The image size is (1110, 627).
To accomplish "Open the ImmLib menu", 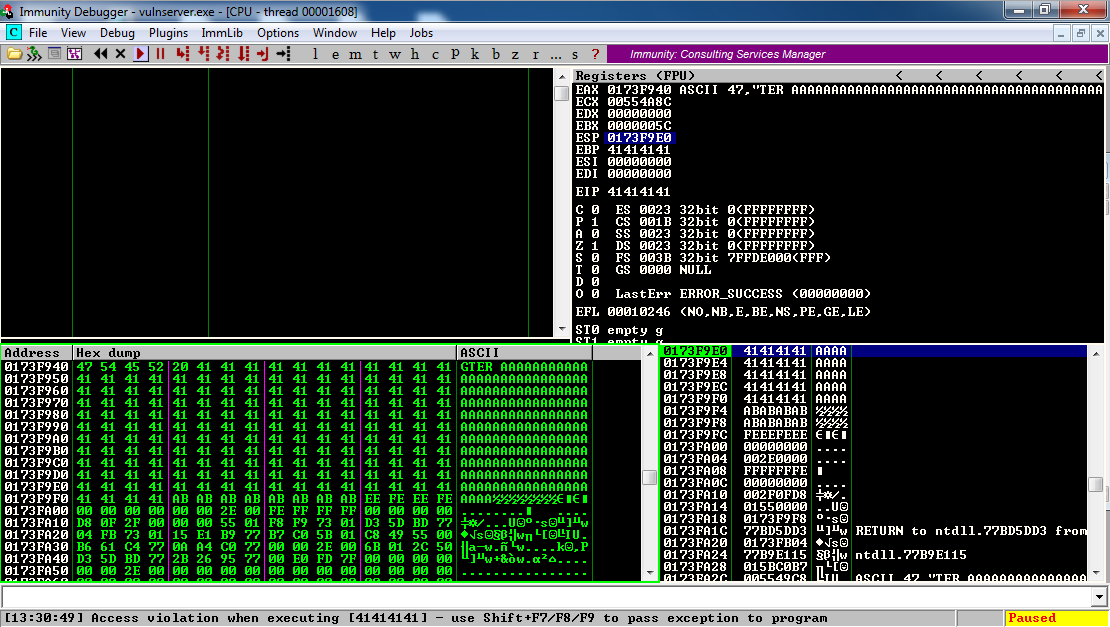I will (x=222, y=33).
